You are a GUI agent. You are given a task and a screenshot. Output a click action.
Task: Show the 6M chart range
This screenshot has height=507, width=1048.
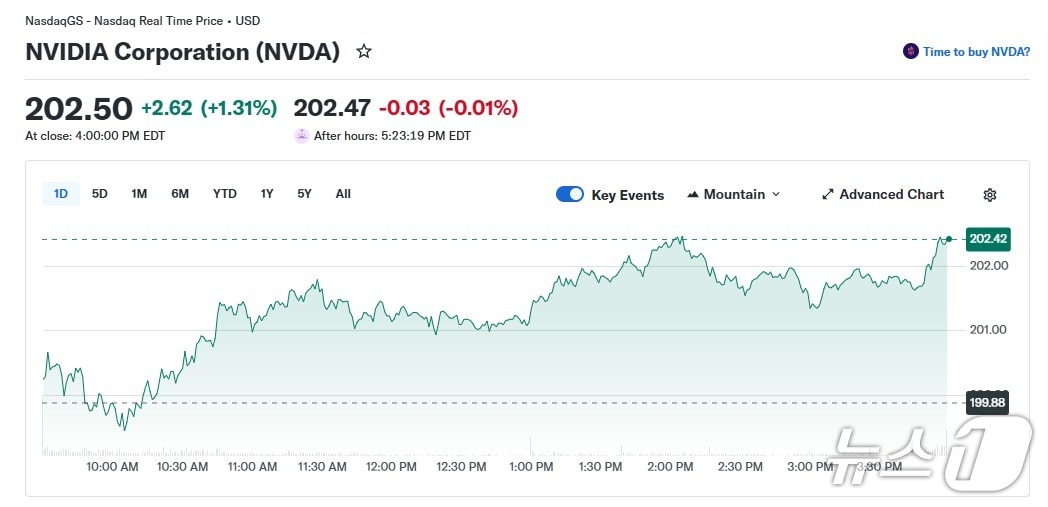[180, 194]
